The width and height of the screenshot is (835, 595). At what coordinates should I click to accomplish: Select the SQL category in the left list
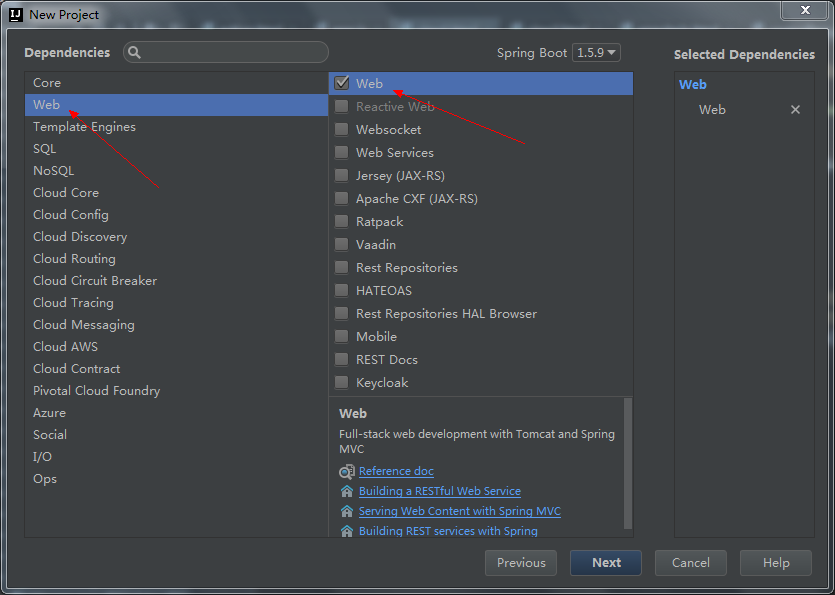point(45,148)
